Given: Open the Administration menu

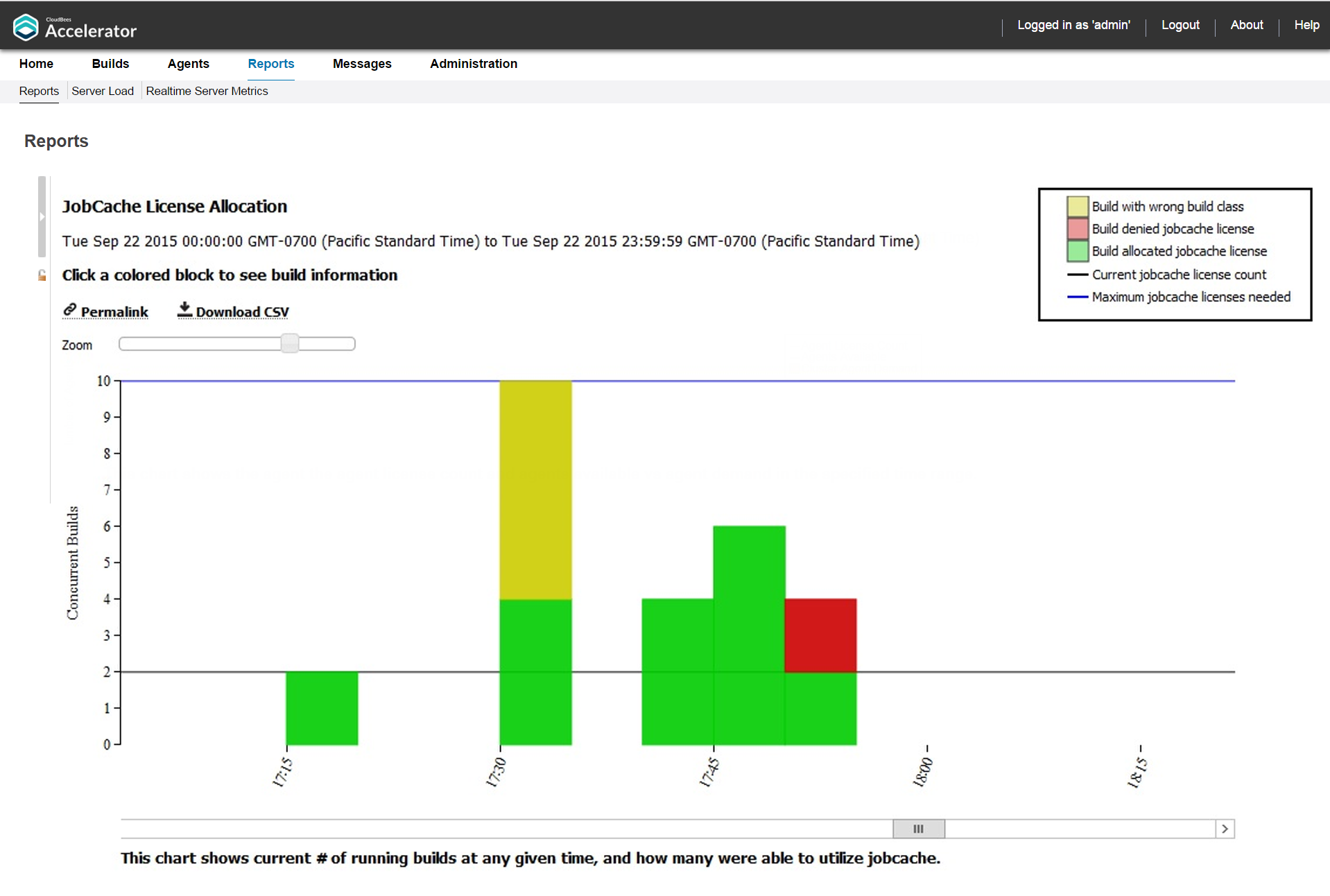Looking at the screenshot, I should [474, 64].
